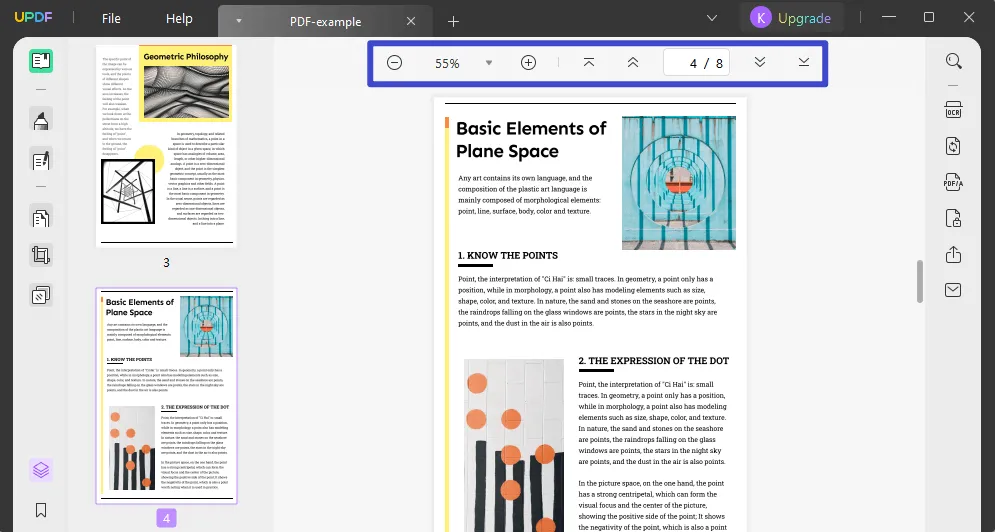Open the Help menu

[179, 18]
